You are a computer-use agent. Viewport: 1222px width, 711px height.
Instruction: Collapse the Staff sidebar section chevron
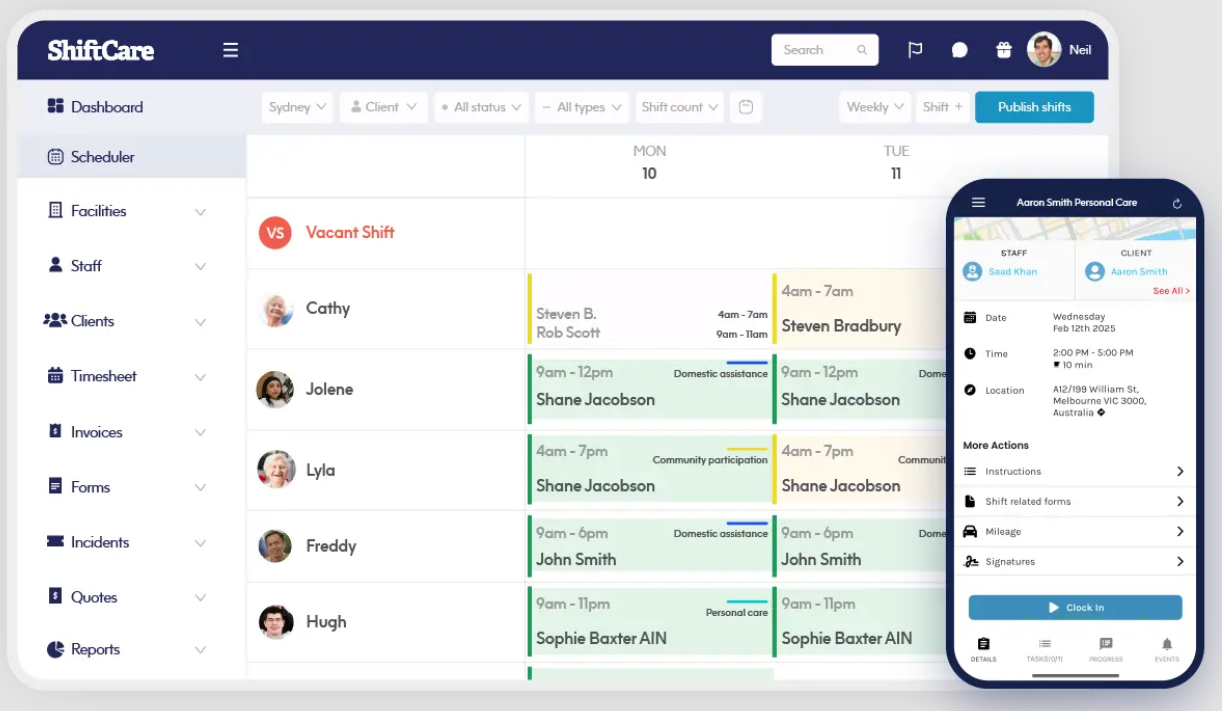pyautogui.click(x=200, y=266)
